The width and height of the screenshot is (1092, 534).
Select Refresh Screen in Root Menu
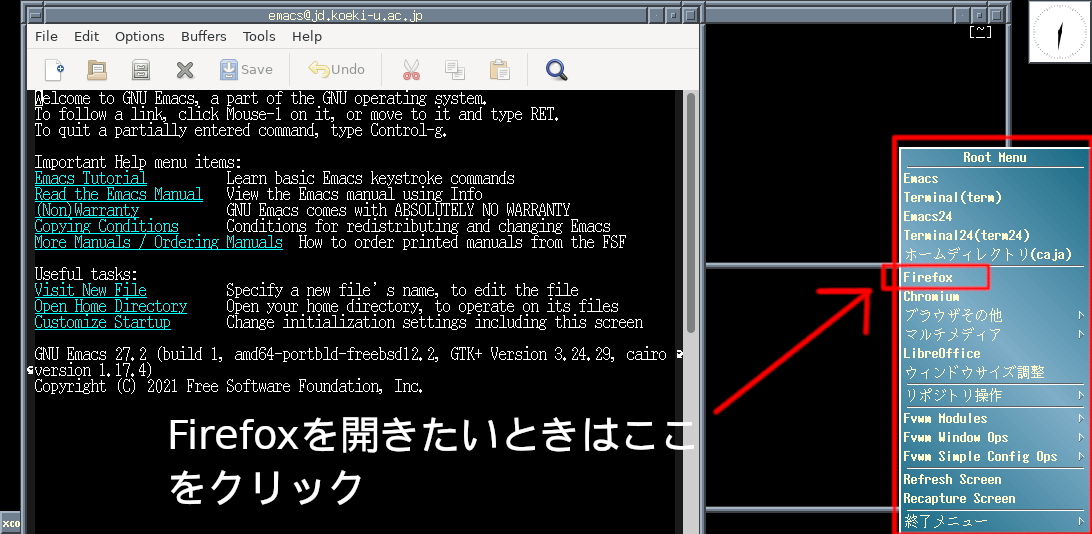(x=952, y=480)
